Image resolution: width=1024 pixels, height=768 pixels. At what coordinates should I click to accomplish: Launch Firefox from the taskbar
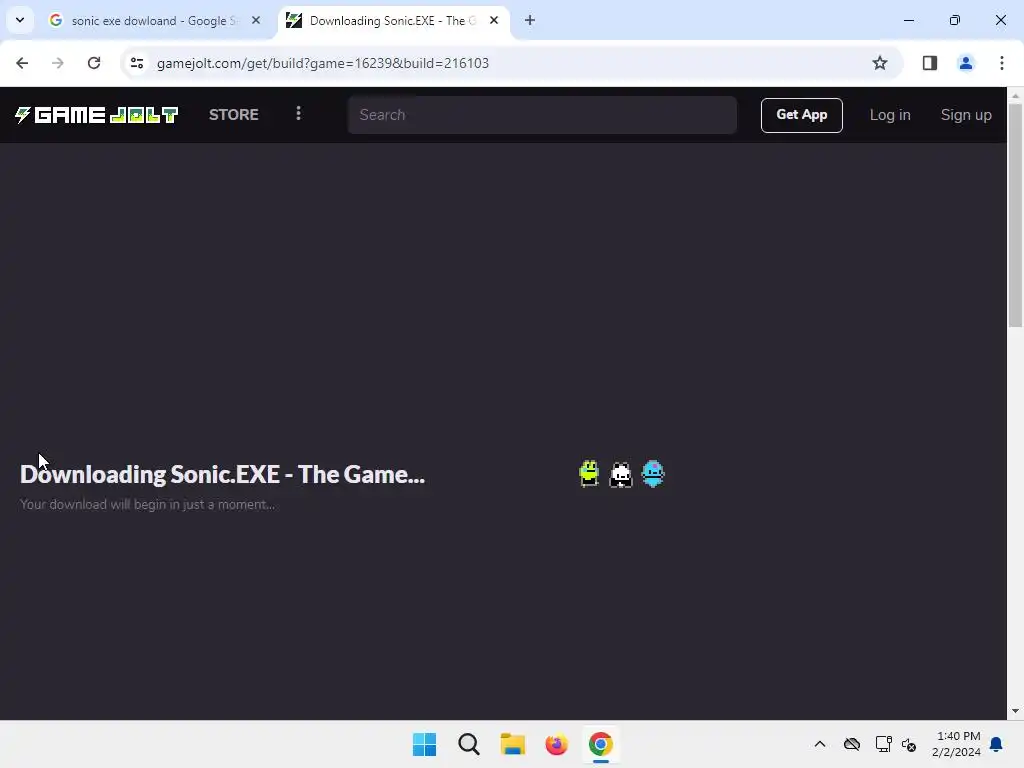point(556,744)
